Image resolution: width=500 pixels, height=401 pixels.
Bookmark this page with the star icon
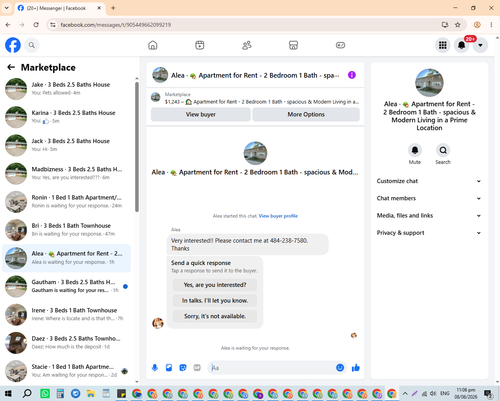[x=458, y=25]
